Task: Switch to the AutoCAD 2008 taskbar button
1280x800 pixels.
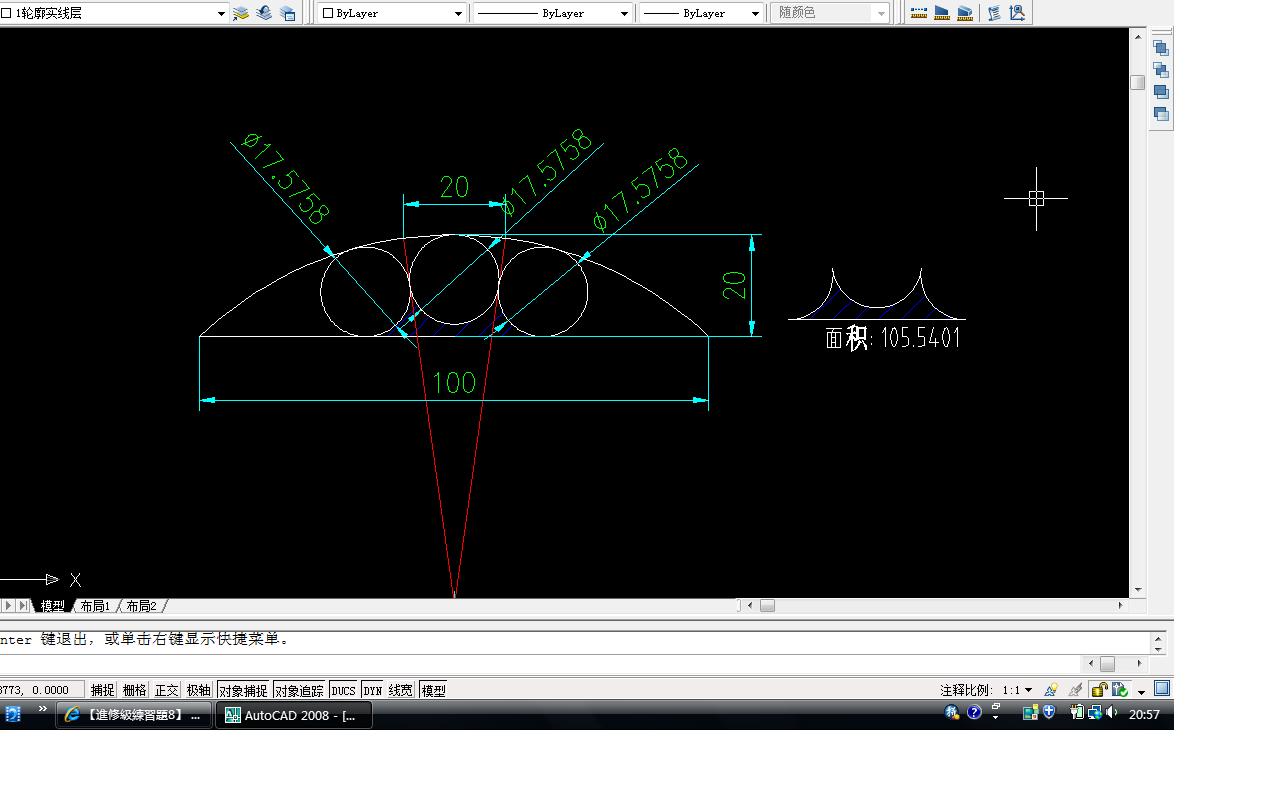Action: pos(294,715)
